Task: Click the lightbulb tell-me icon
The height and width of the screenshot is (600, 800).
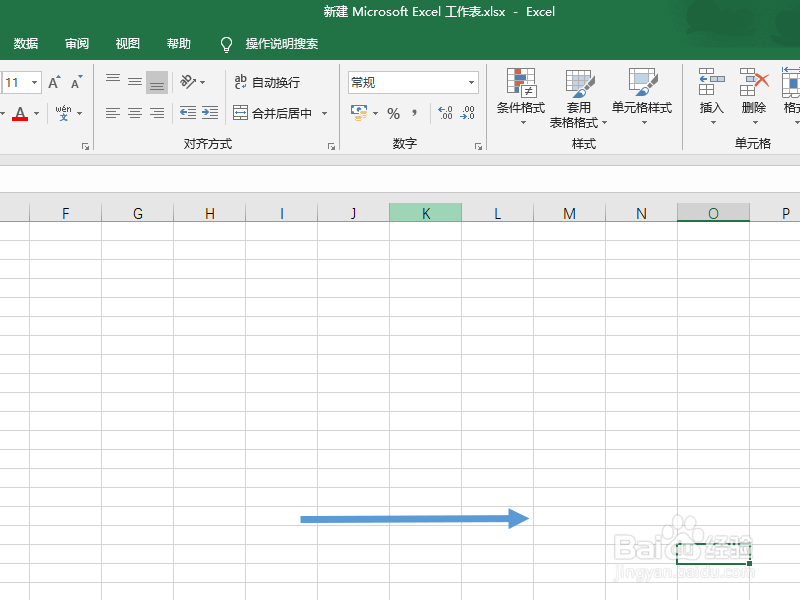Action: coord(226,44)
